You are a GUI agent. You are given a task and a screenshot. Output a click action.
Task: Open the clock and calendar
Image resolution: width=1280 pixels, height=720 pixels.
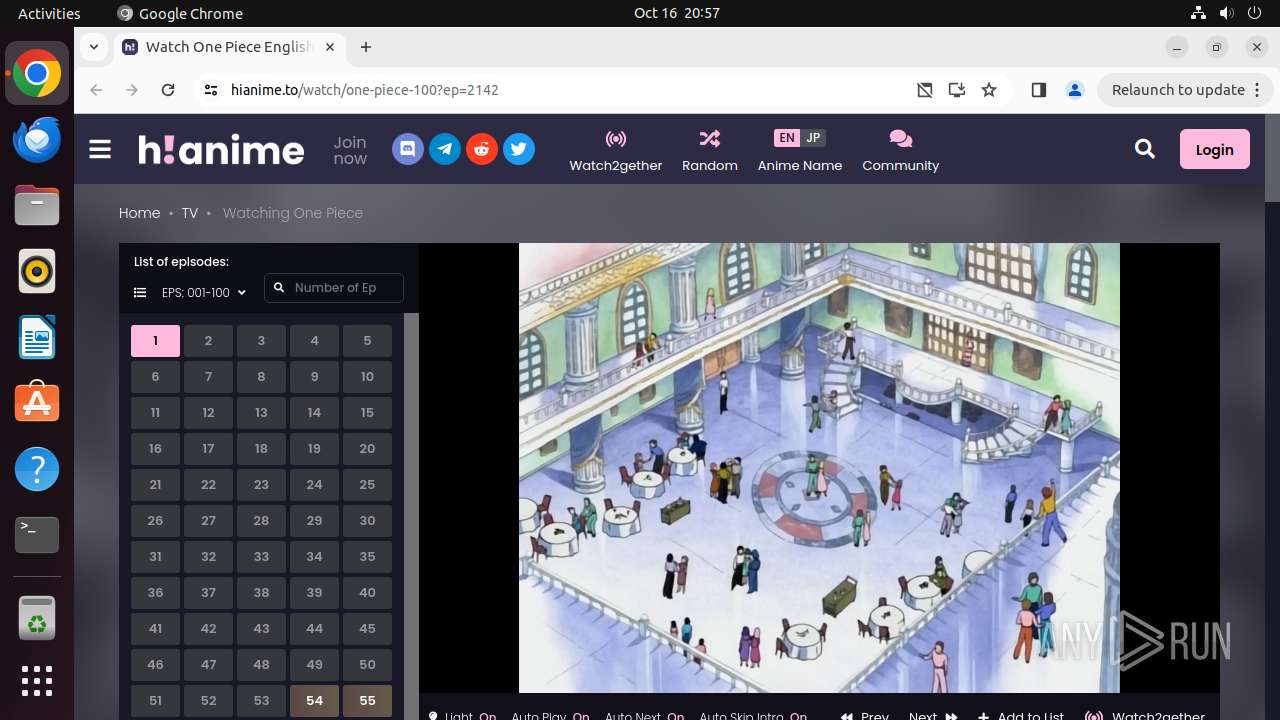click(x=677, y=13)
